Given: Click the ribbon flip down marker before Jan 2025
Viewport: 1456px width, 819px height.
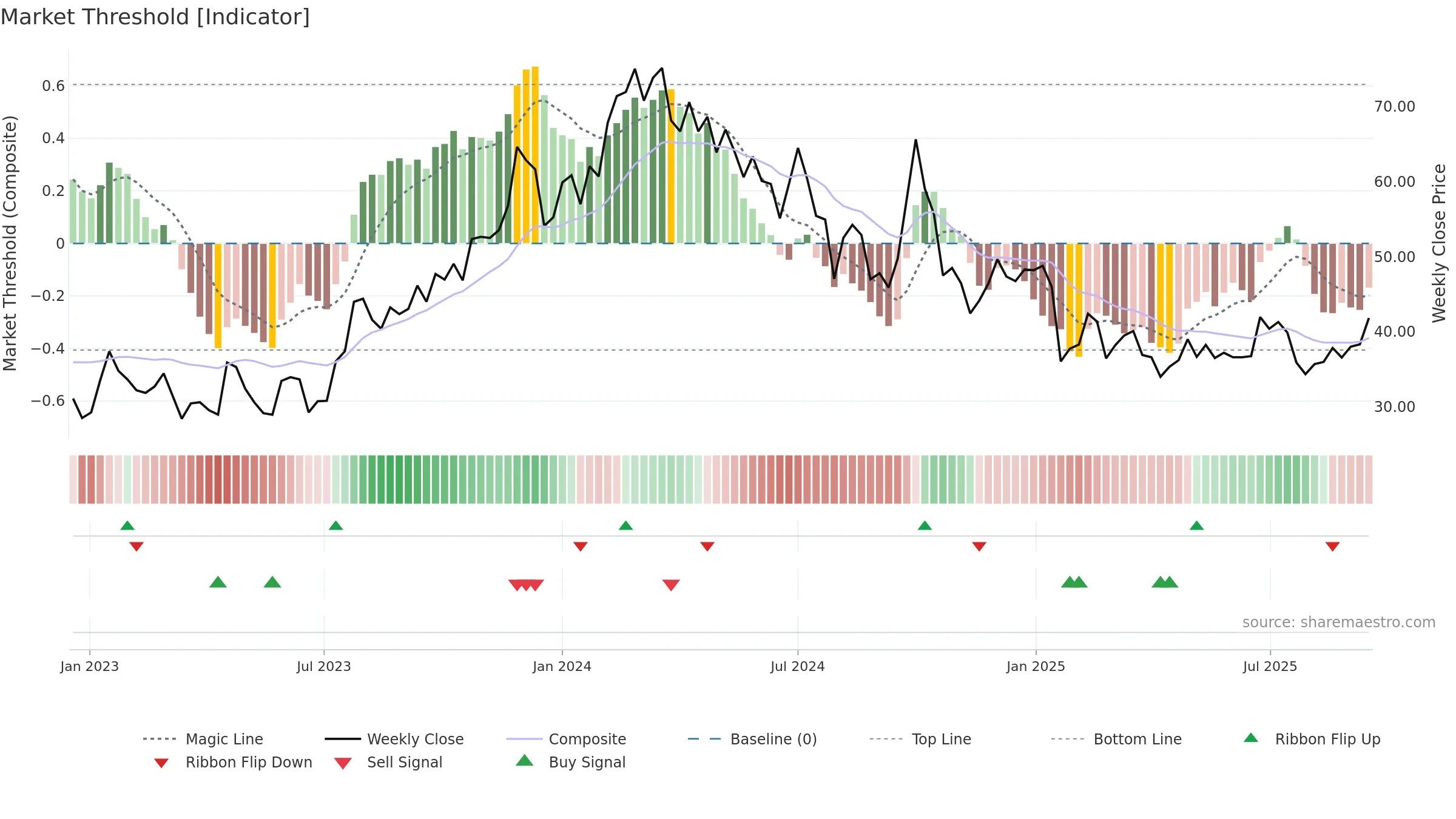Looking at the screenshot, I should tap(979, 547).
